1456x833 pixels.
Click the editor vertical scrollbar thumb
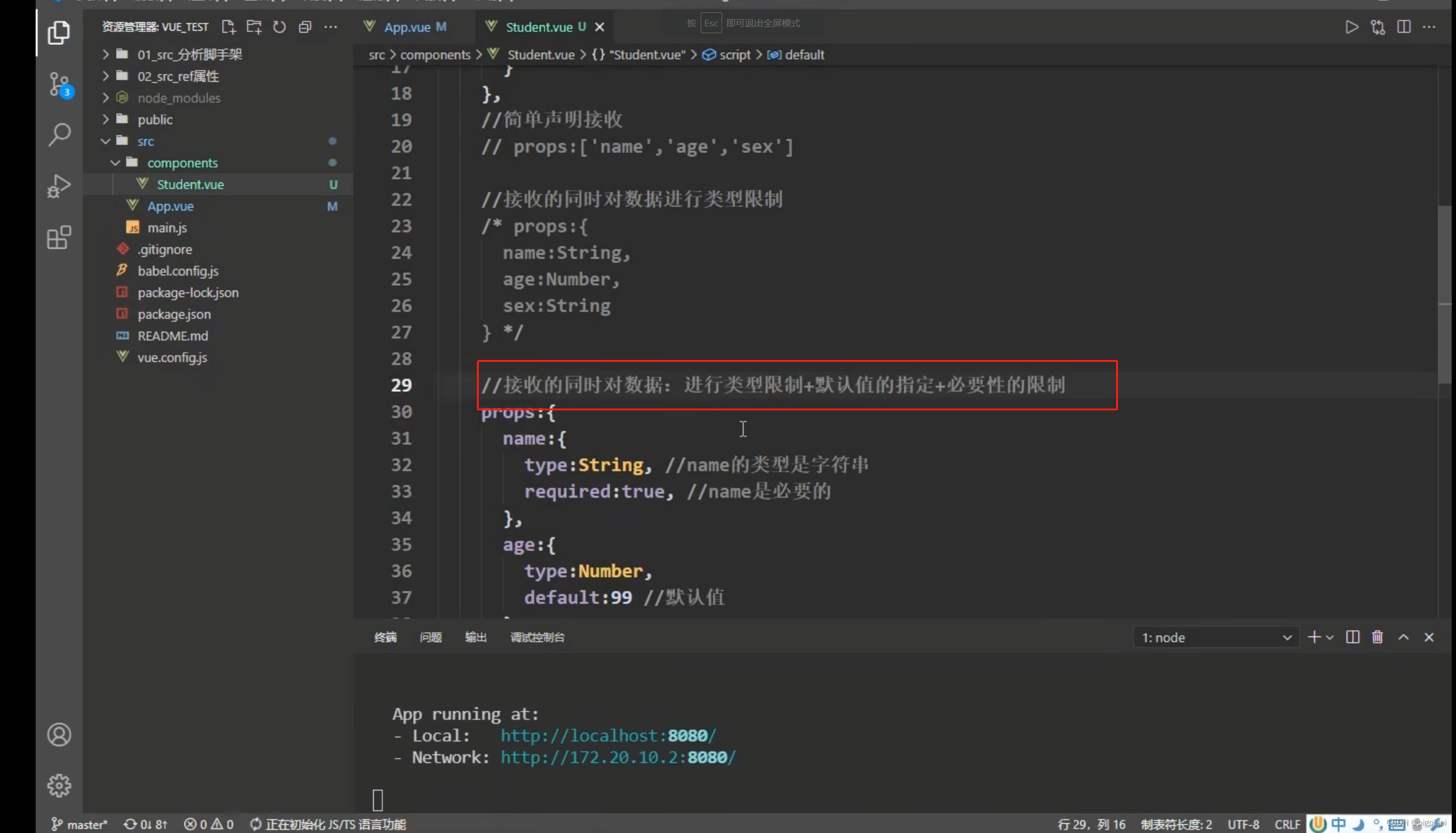1444,295
